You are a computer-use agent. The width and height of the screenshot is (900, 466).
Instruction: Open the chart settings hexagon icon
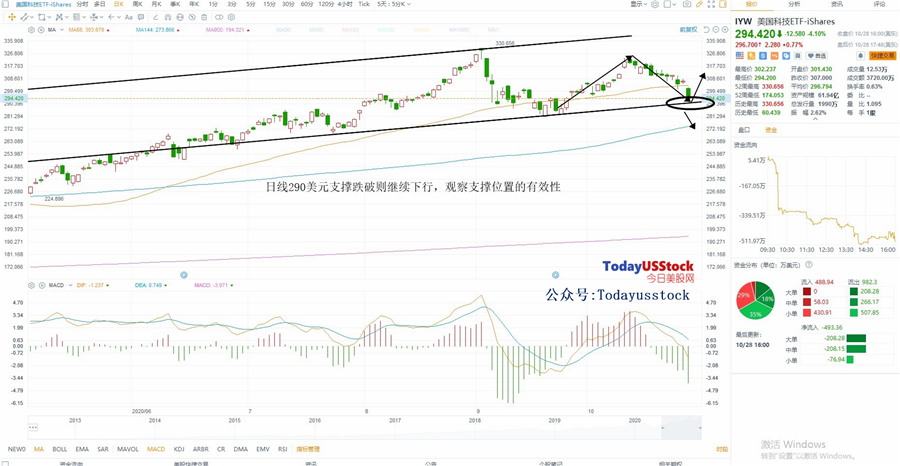pyautogui.click(x=655, y=4)
